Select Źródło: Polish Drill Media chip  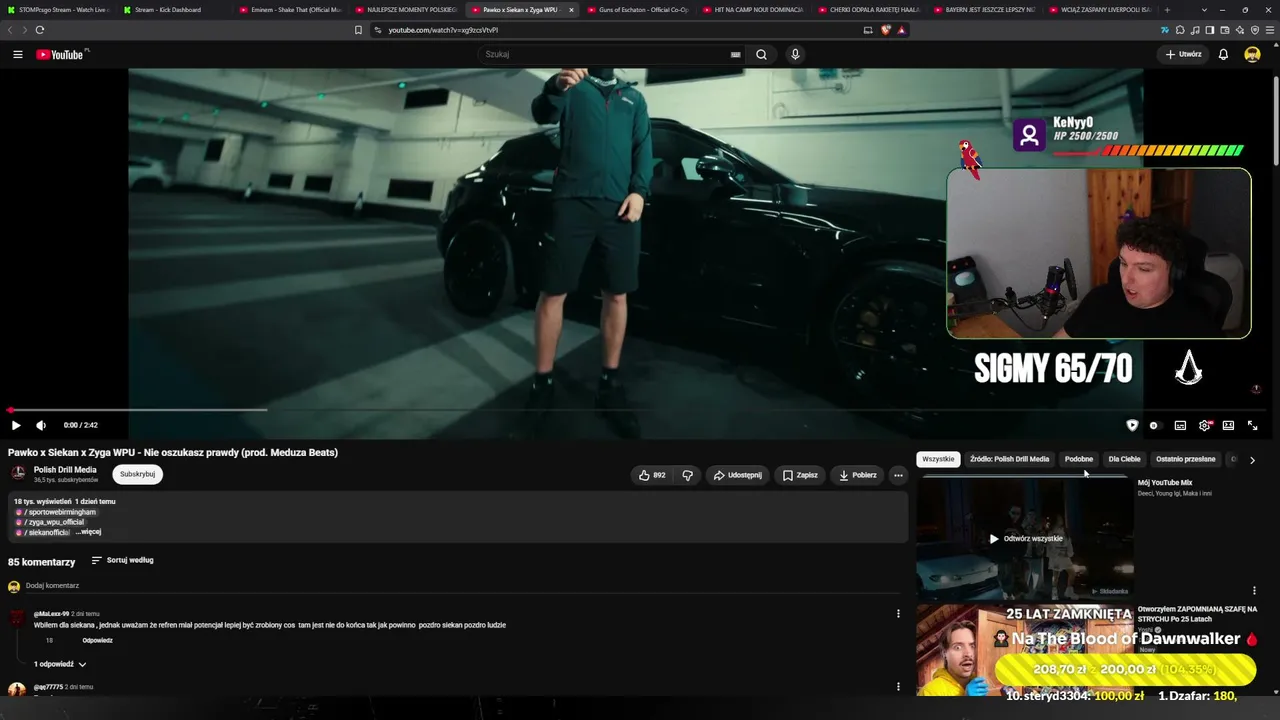(x=1009, y=459)
